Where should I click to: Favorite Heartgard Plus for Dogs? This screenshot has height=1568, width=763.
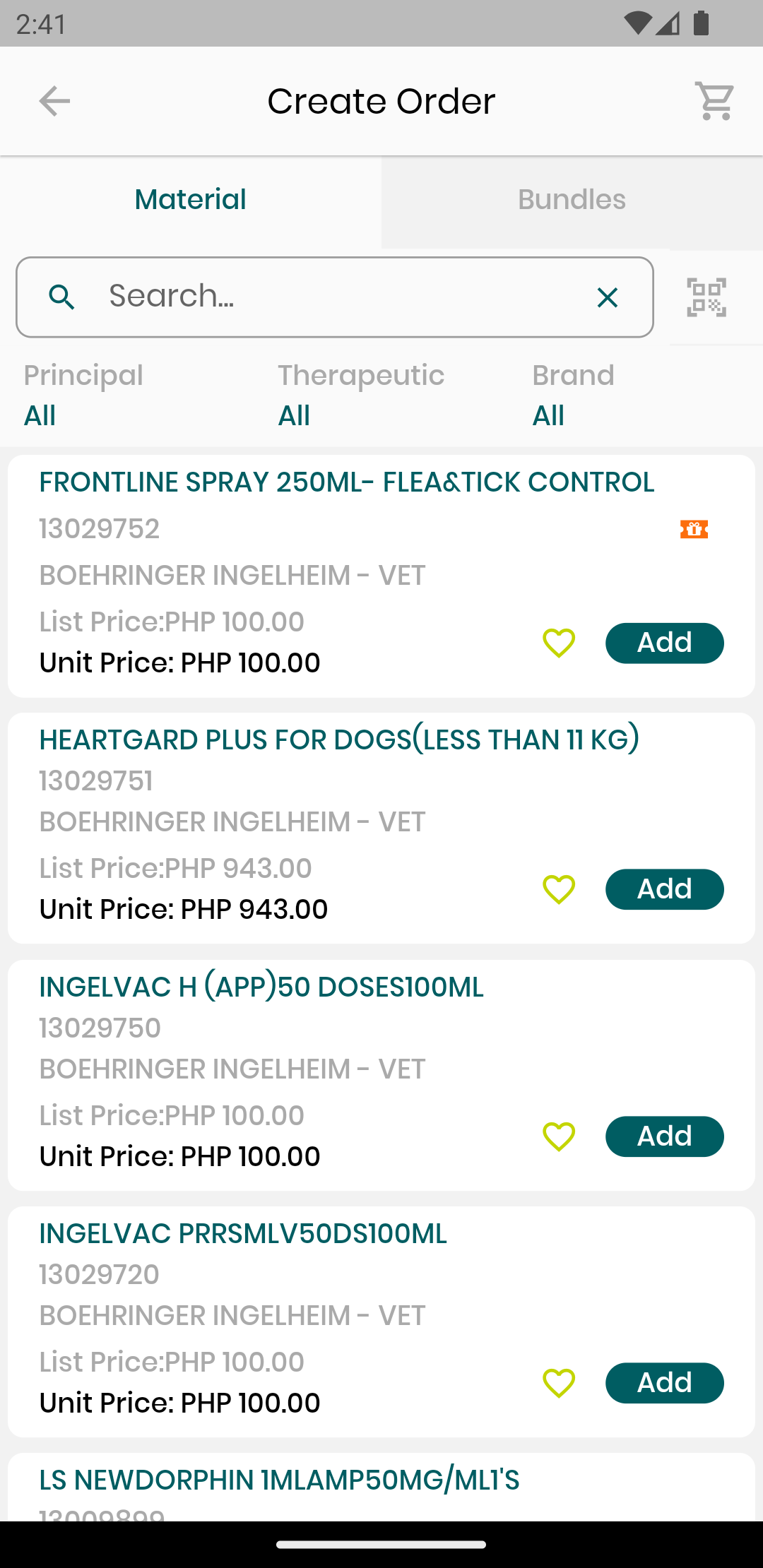(559, 889)
